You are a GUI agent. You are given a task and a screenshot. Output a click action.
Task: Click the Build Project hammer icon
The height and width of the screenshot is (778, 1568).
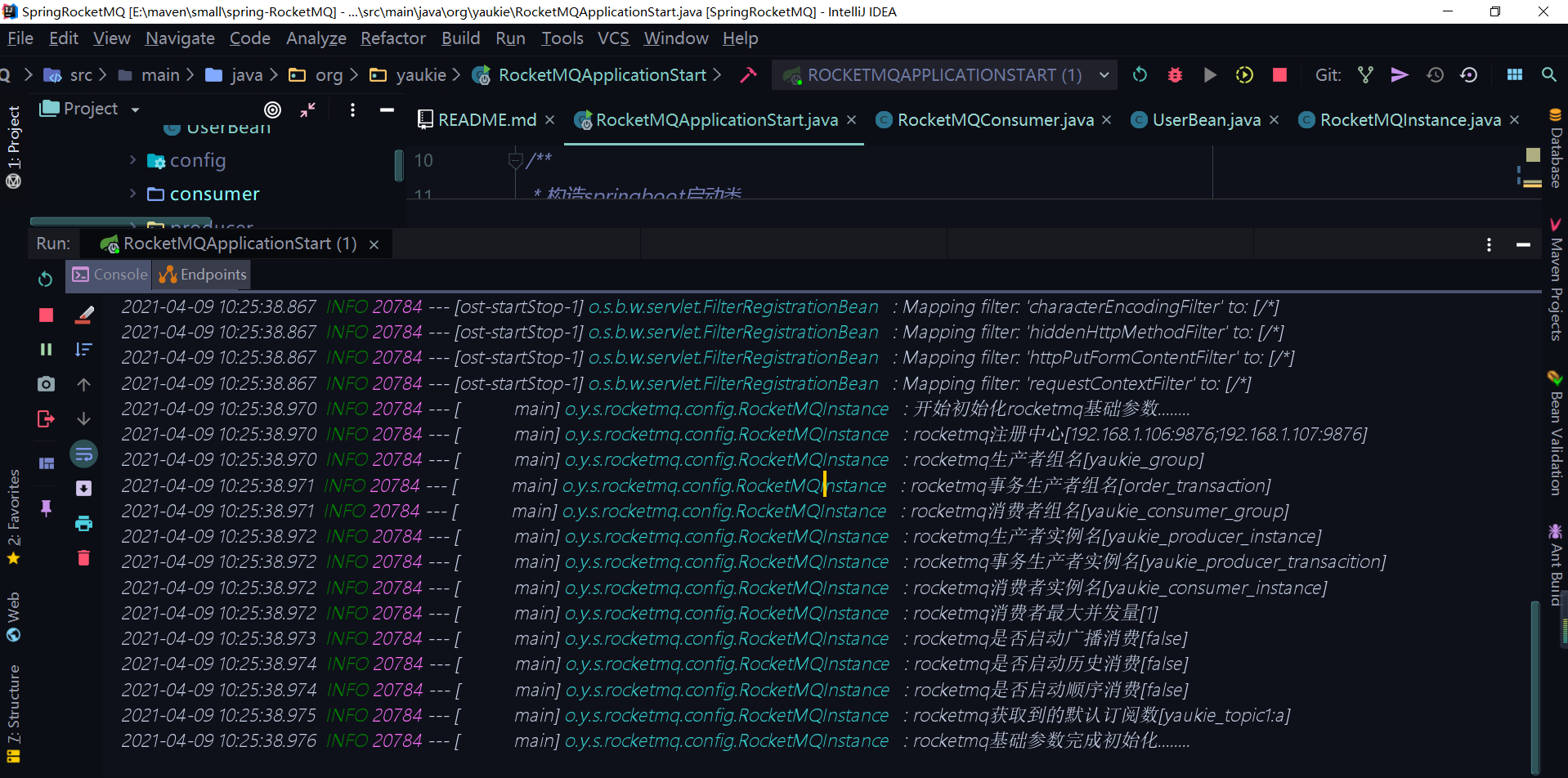[748, 75]
